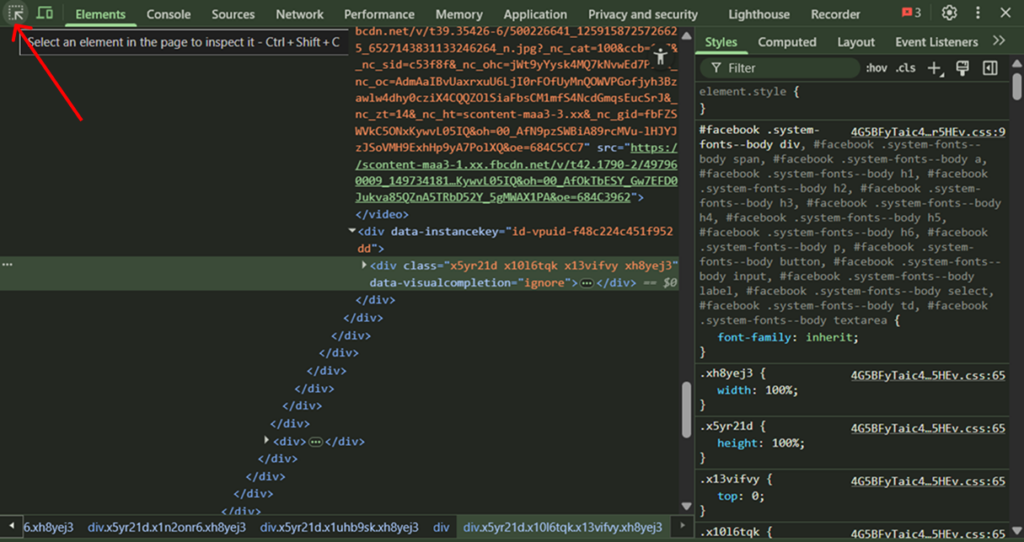The width and height of the screenshot is (1024, 542).
Task: Toggle the device toolbar icon
Action: tap(45, 14)
